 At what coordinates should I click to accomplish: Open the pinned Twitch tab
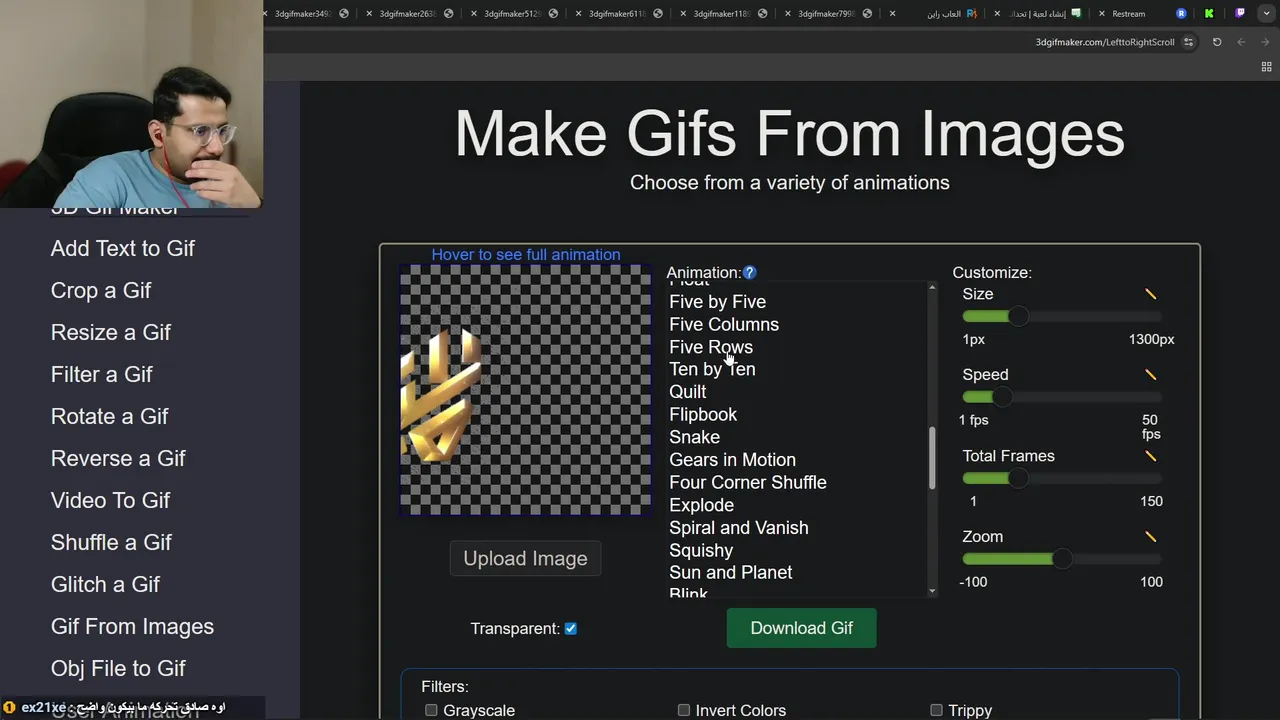coord(1240,14)
